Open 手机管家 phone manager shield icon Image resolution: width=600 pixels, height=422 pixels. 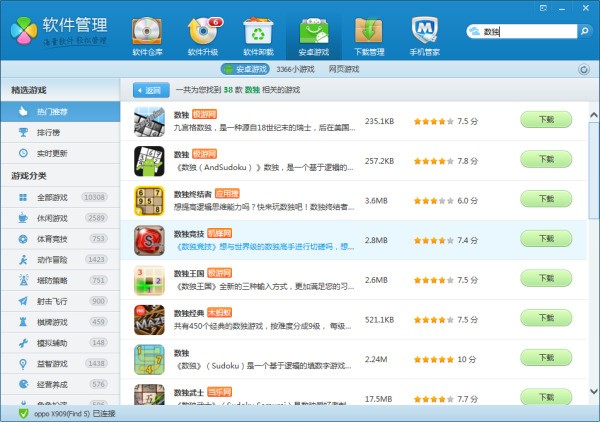[425, 36]
